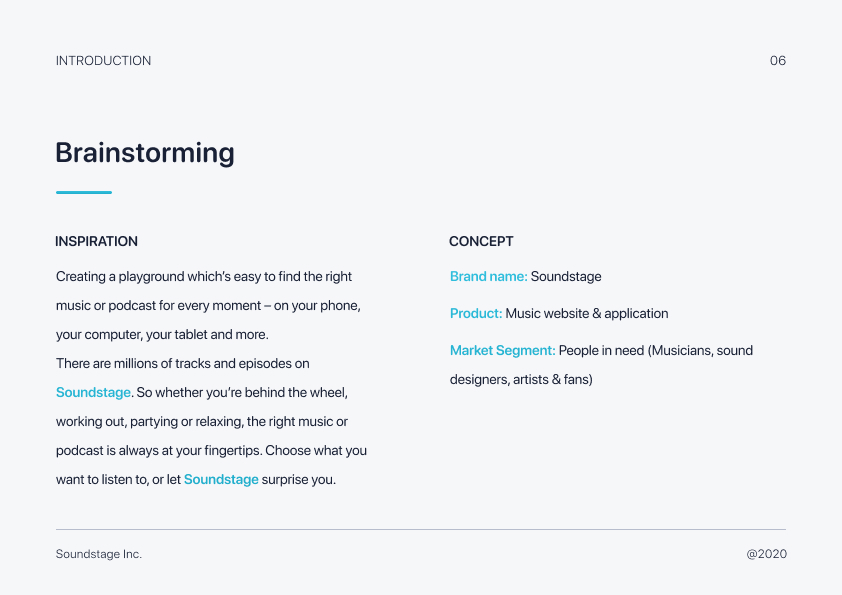Click 'podcast is always at your fingertips' line
842x595 pixels.
(x=212, y=451)
